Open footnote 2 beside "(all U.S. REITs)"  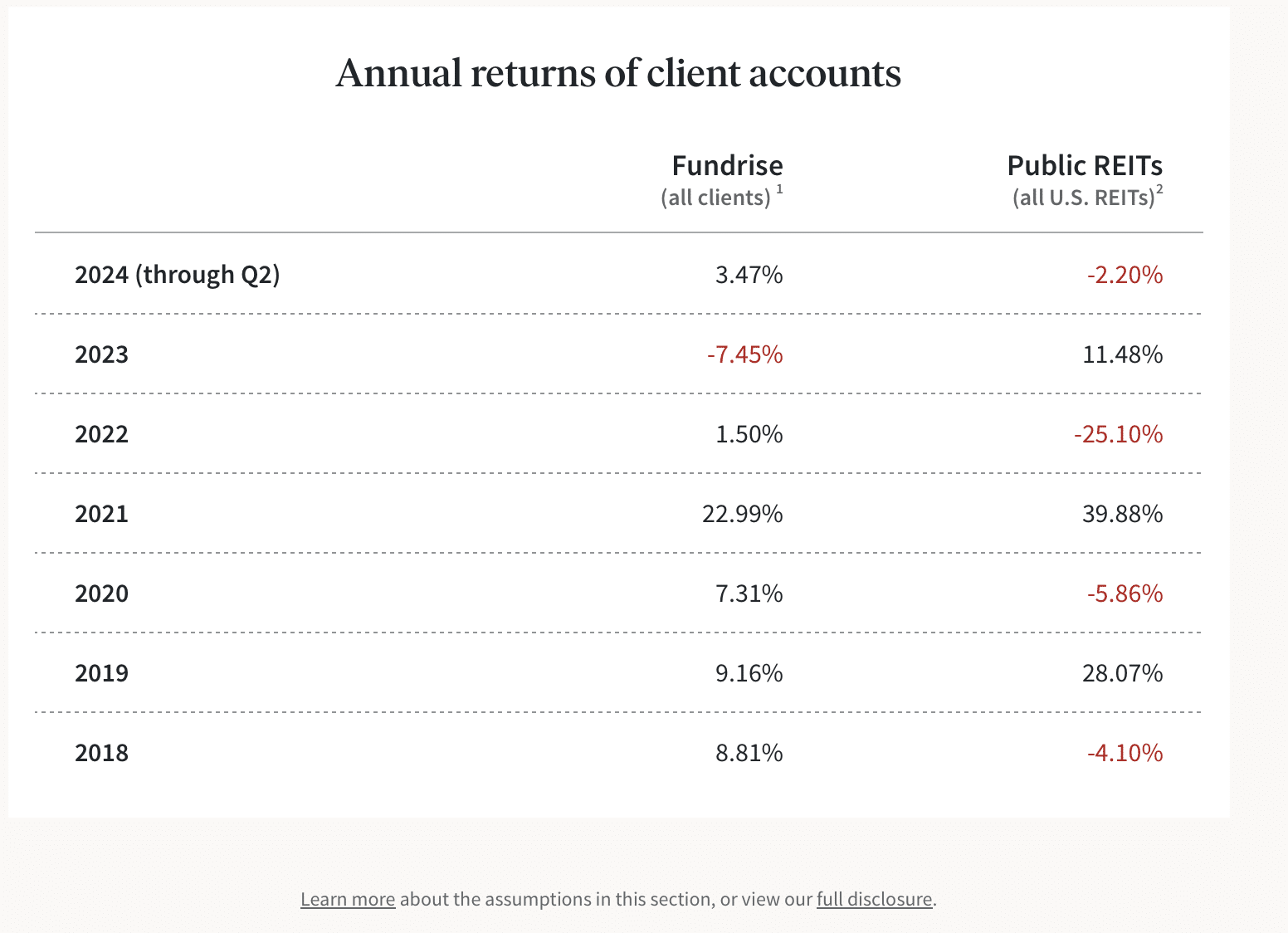coord(1160,190)
